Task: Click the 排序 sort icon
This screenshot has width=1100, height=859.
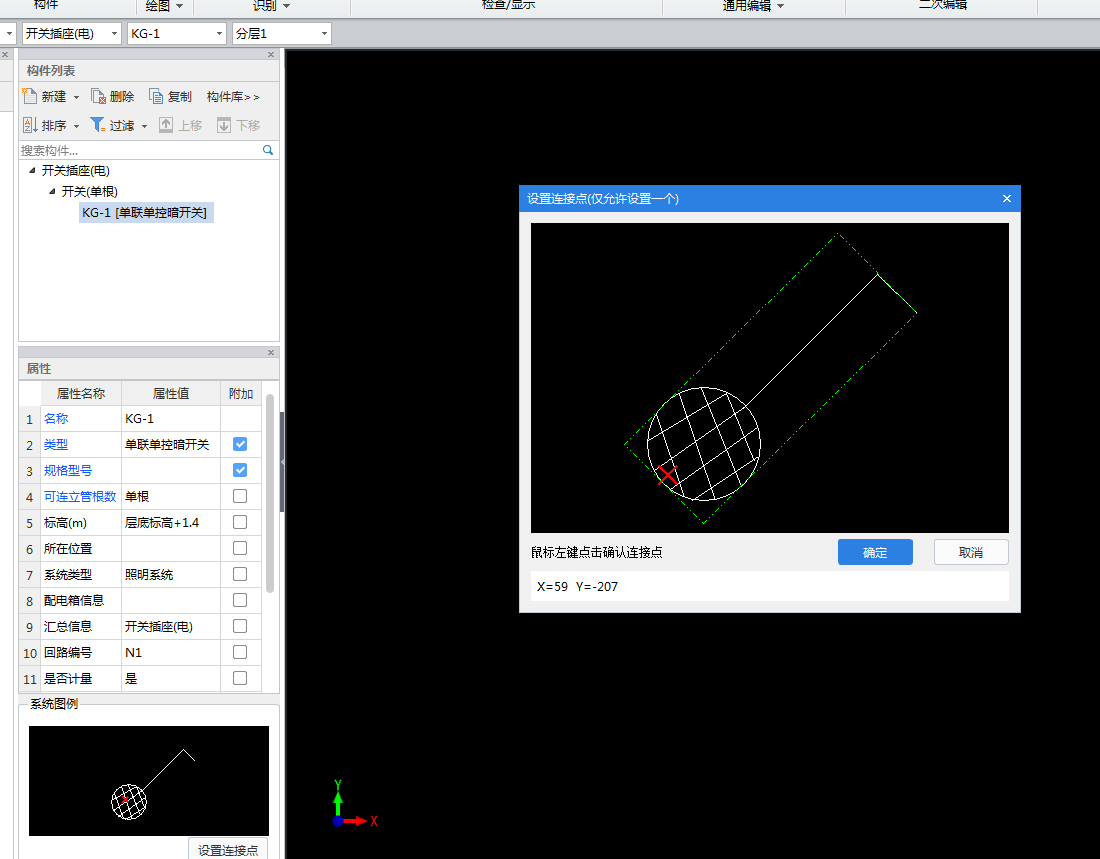Action: click(x=30, y=125)
